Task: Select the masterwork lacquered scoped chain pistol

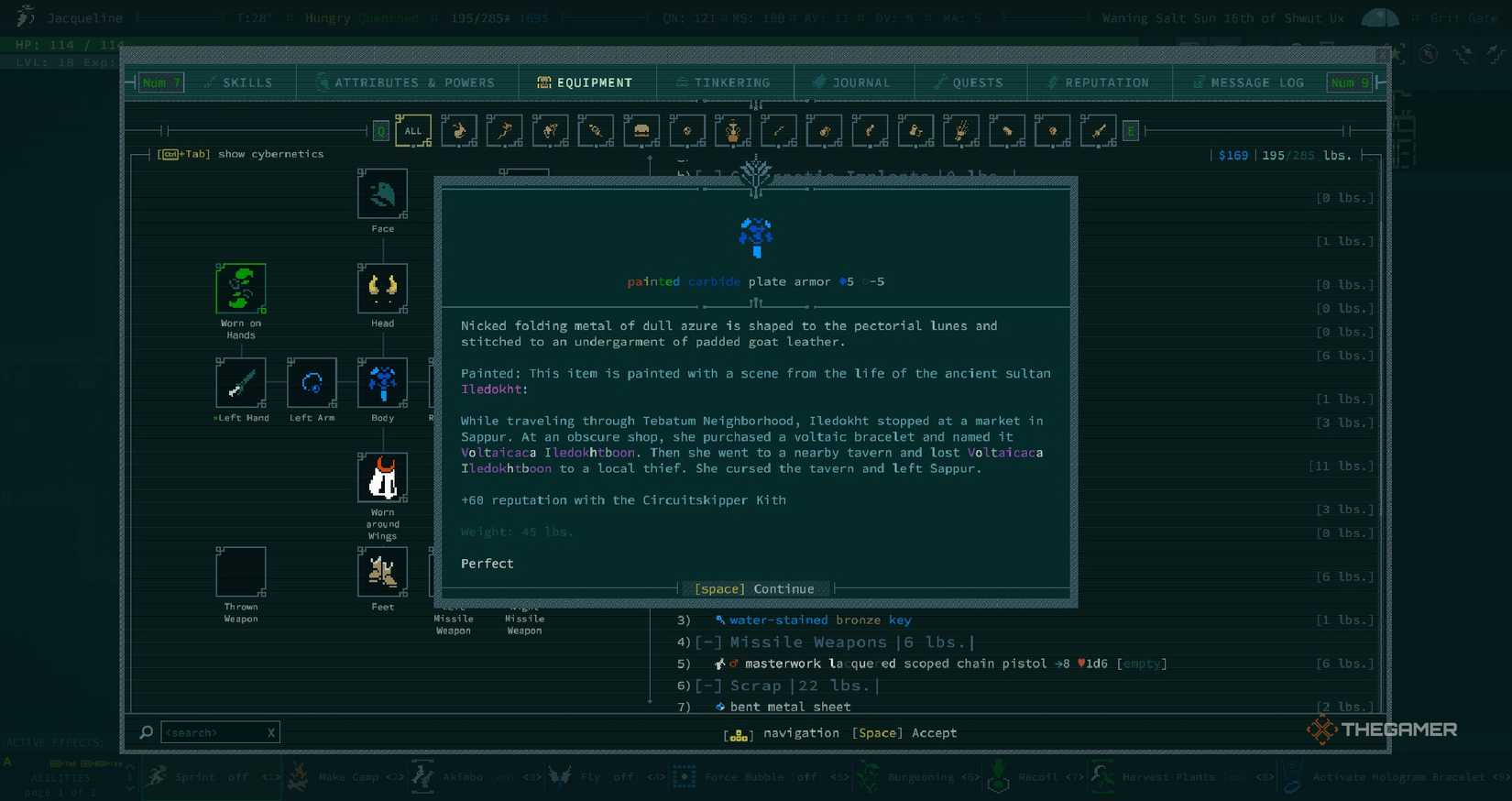Action: pos(940,664)
